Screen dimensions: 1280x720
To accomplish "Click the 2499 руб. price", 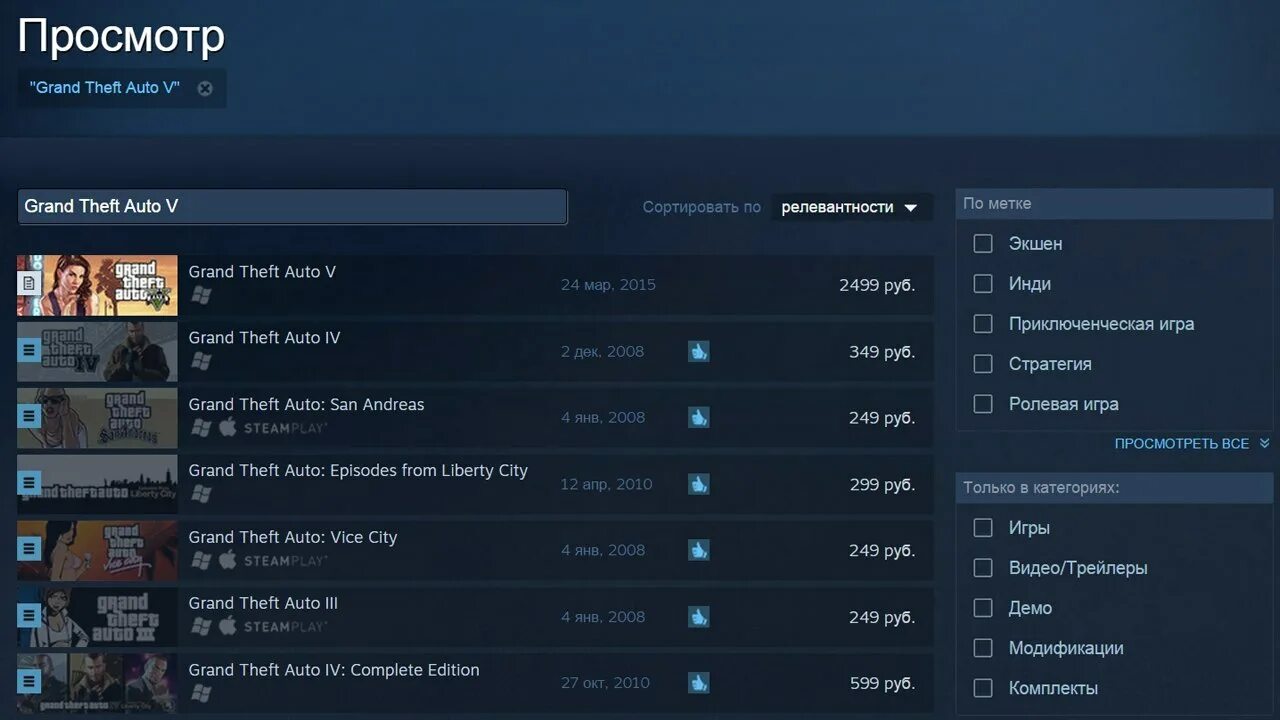I will (x=877, y=285).
